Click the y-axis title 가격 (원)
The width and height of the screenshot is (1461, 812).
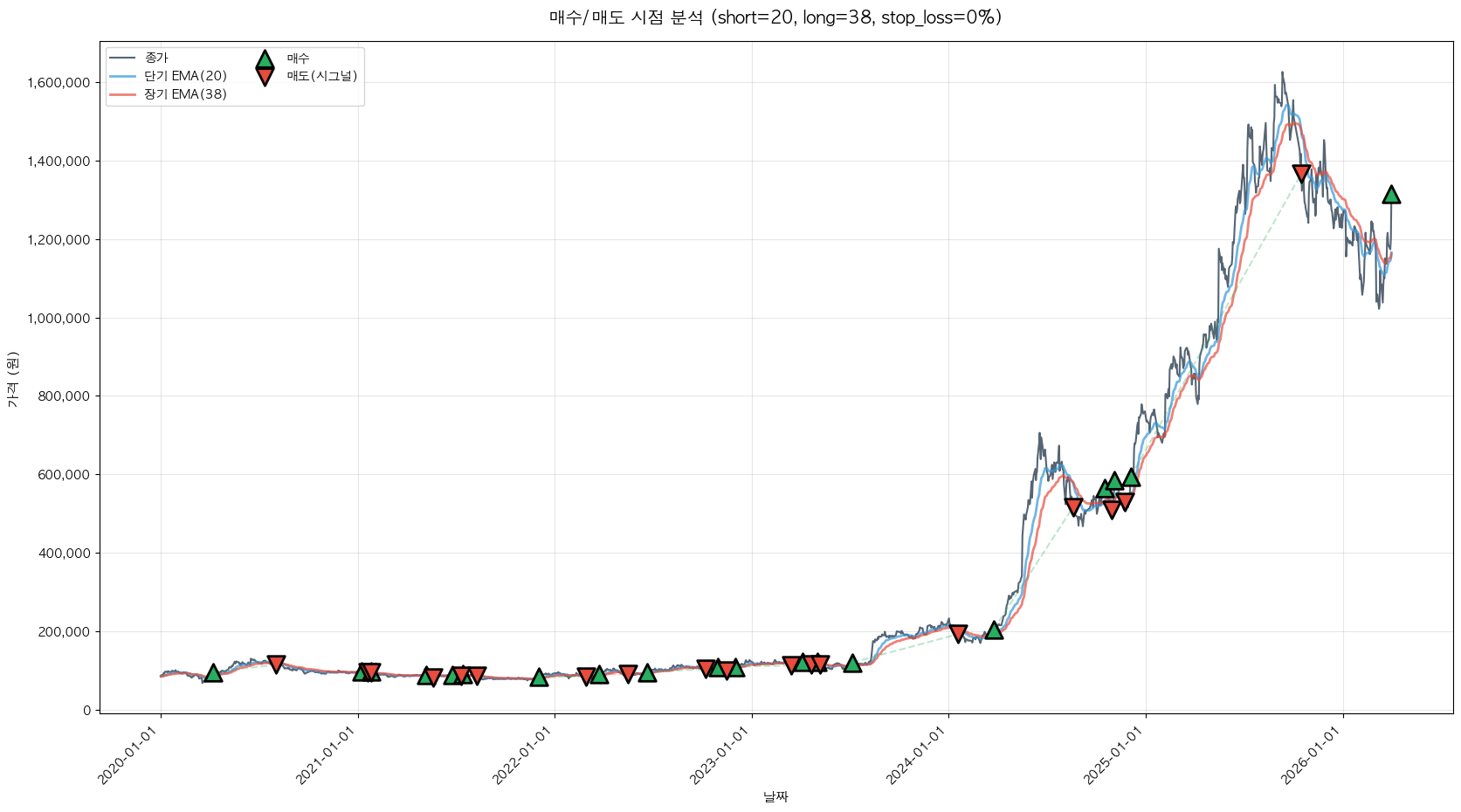pyautogui.click(x=12, y=379)
